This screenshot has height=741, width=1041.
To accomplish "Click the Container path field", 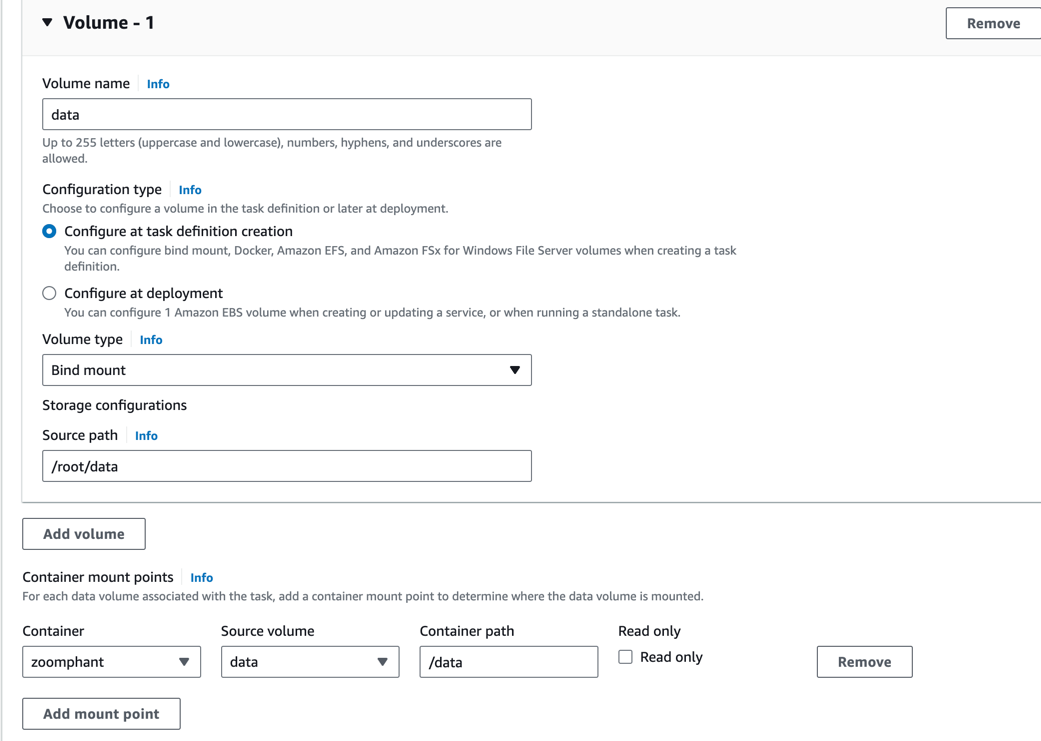I will [508, 662].
